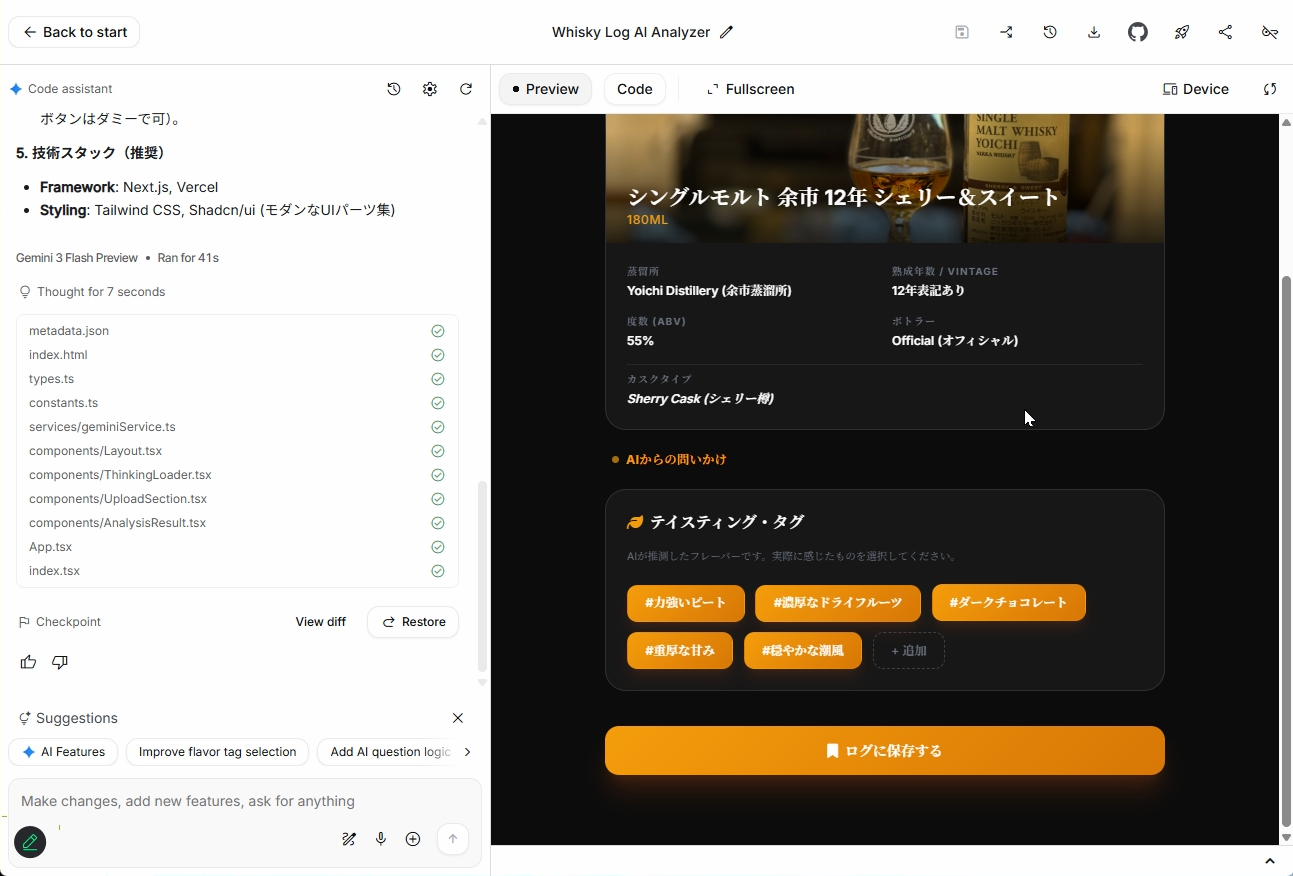
Task: Open the app history icon in the top bar
Action: 1050,31
